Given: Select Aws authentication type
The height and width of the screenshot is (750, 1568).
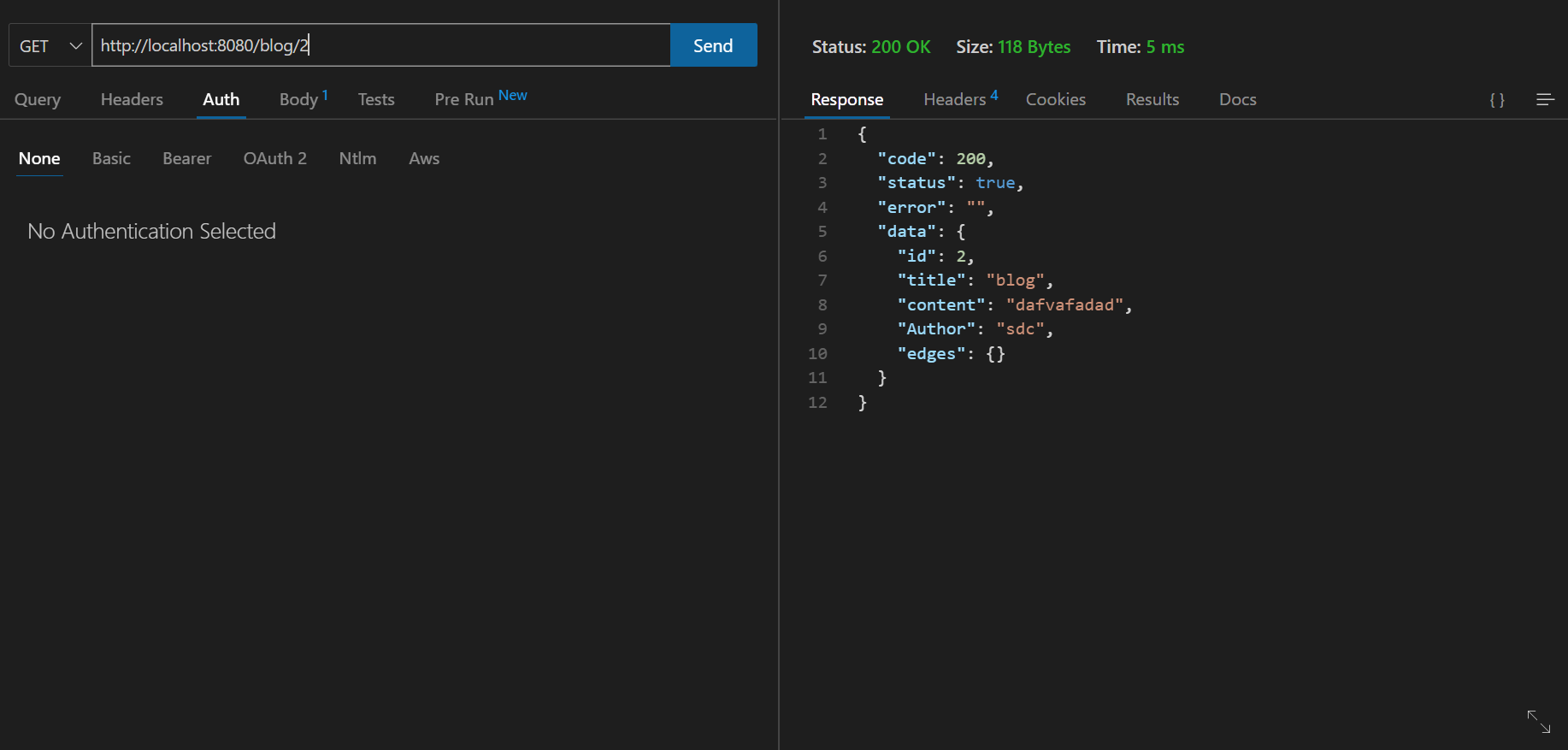Looking at the screenshot, I should click(x=424, y=159).
